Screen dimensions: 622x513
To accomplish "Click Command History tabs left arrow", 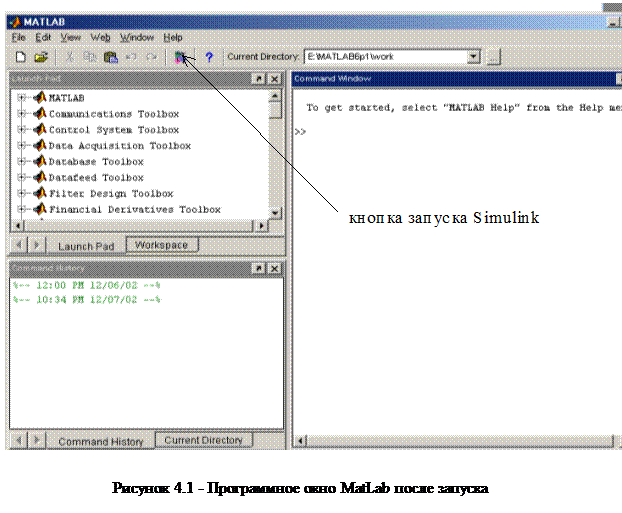I will coord(18,440).
